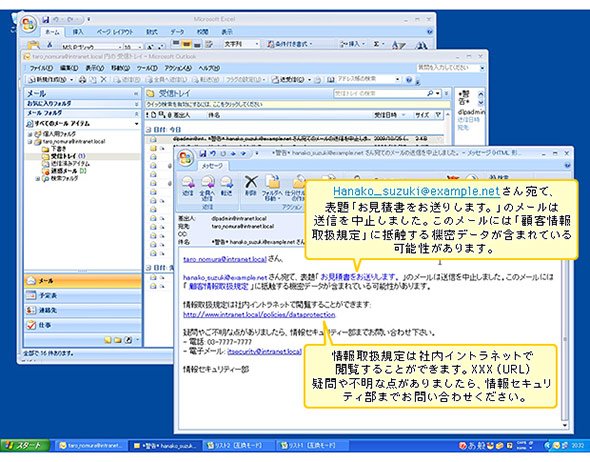Open the 新規作成 dropdown arrow

(x=71, y=80)
